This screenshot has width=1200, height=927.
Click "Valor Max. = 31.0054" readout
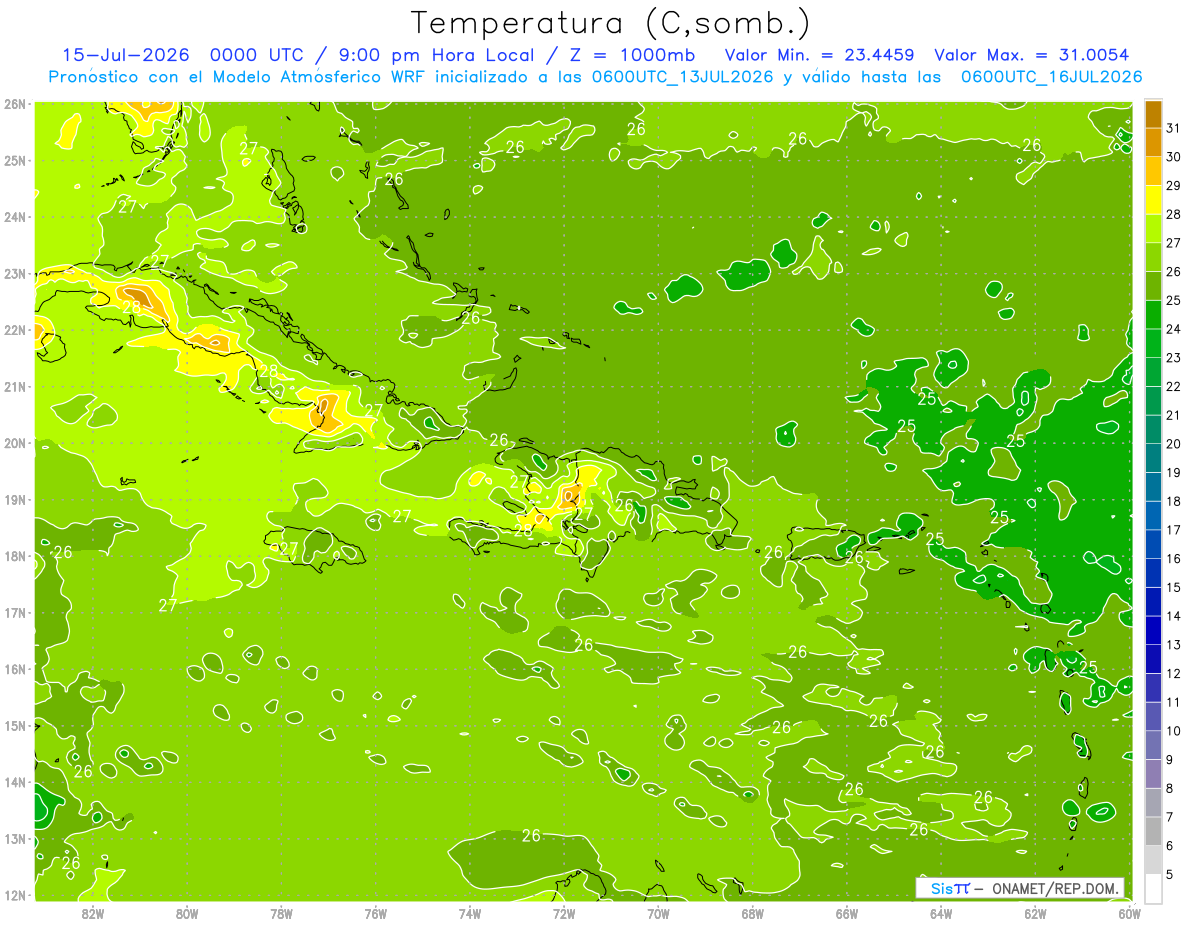pos(1031,55)
